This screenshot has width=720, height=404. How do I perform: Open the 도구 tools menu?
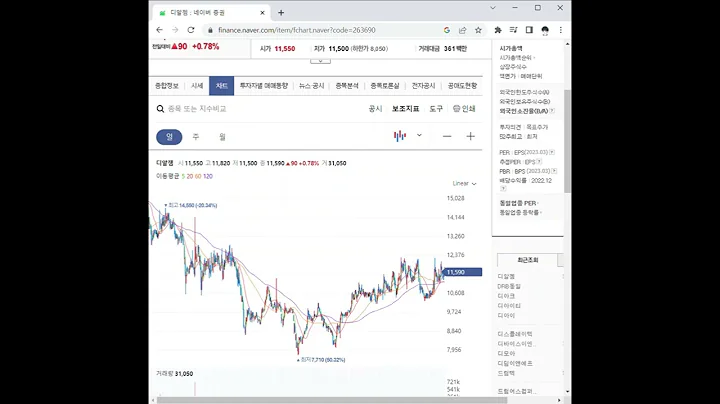pos(436,109)
